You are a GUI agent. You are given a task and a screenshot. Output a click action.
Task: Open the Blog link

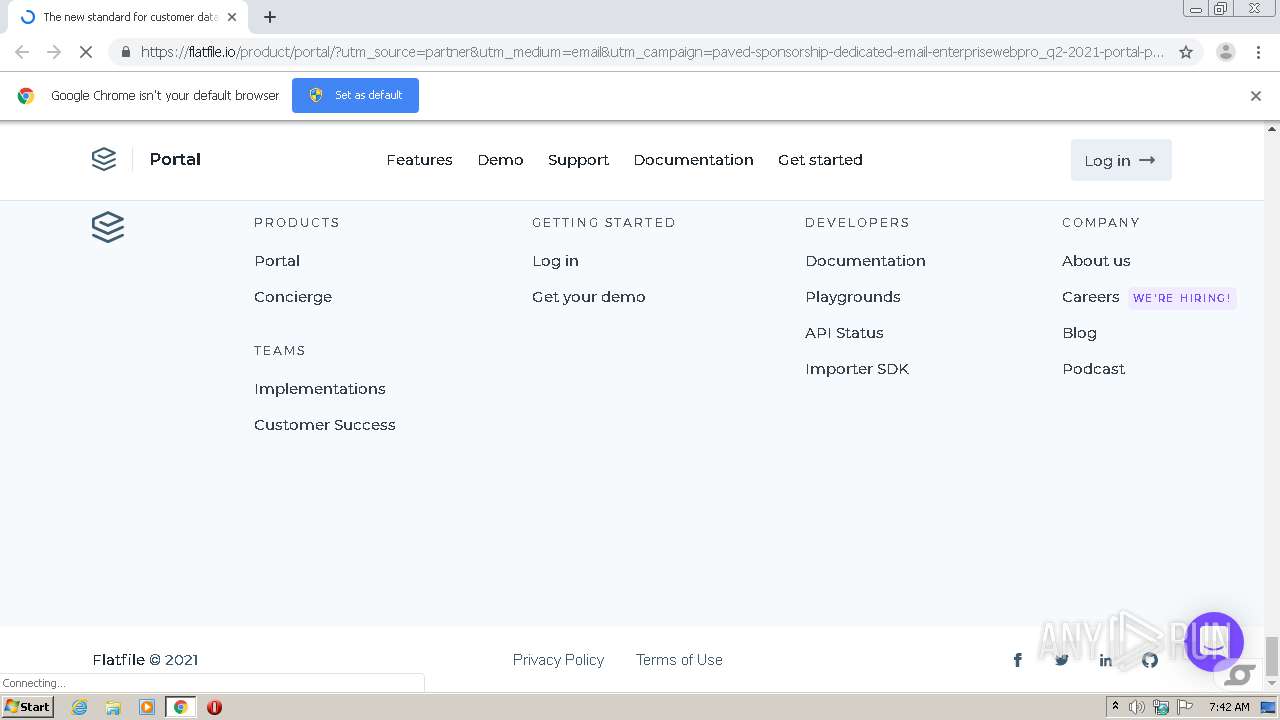pyautogui.click(x=1079, y=333)
